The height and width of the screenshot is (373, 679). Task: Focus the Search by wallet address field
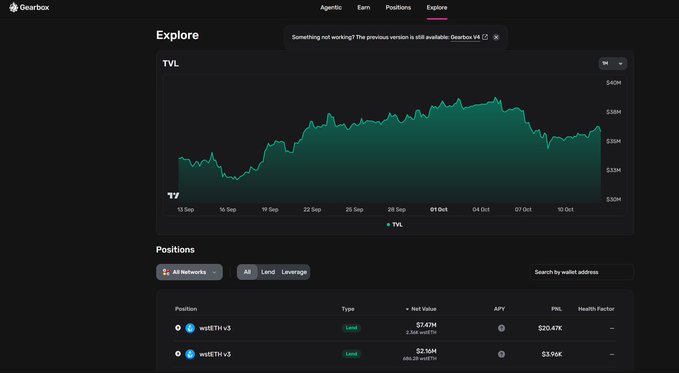pos(582,272)
